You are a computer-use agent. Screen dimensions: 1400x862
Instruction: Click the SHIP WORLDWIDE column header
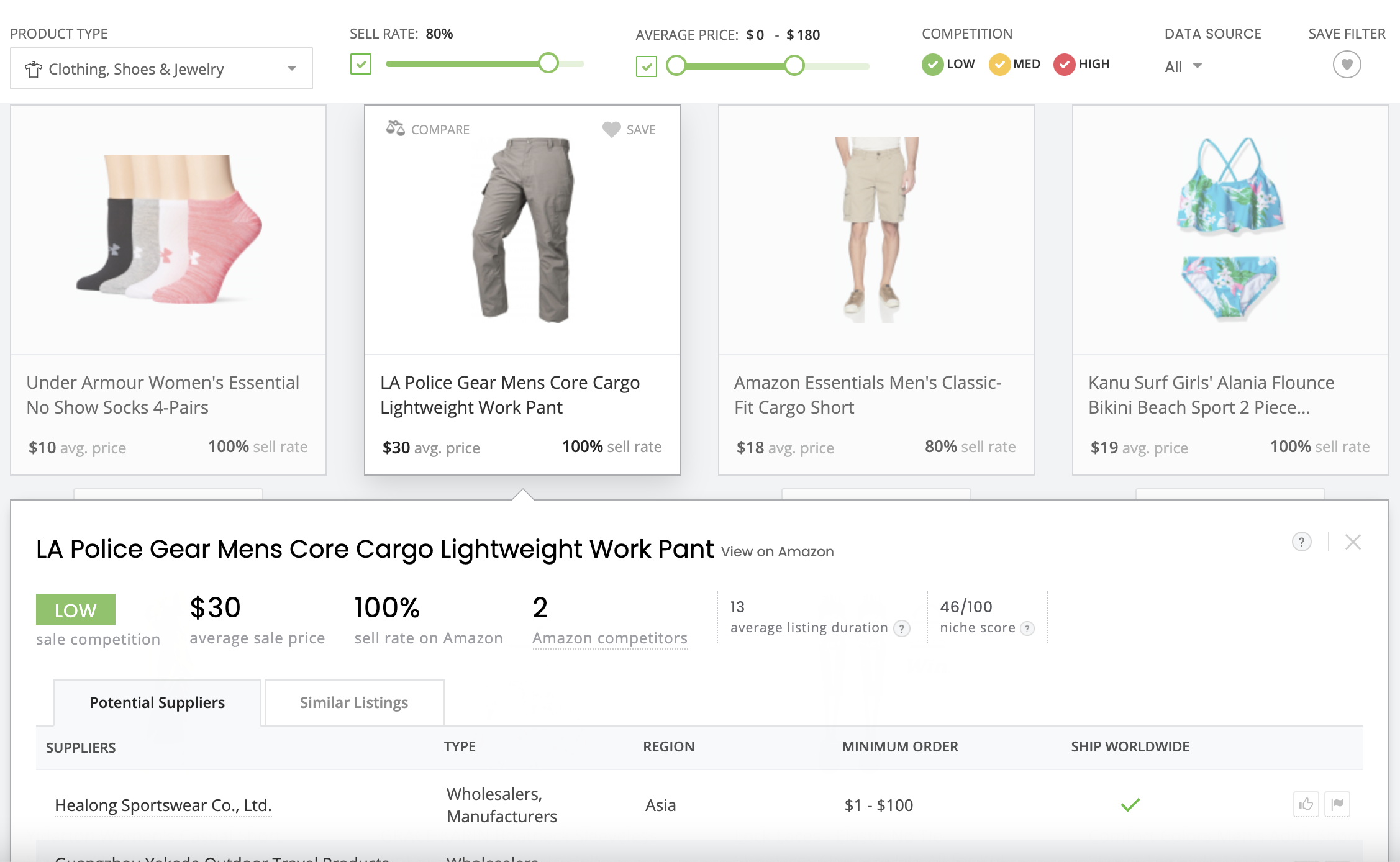pyautogui.click(x=1130, y=746)
